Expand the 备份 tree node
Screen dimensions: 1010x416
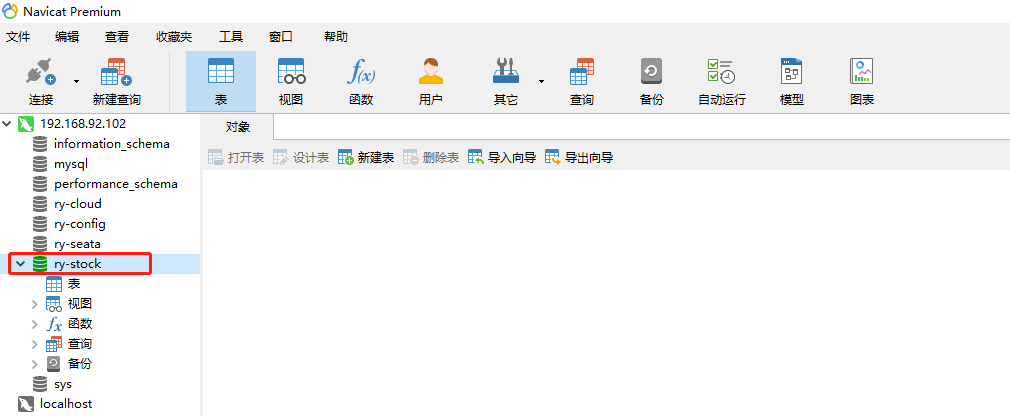pyautogui.click(x=35, y=364)
